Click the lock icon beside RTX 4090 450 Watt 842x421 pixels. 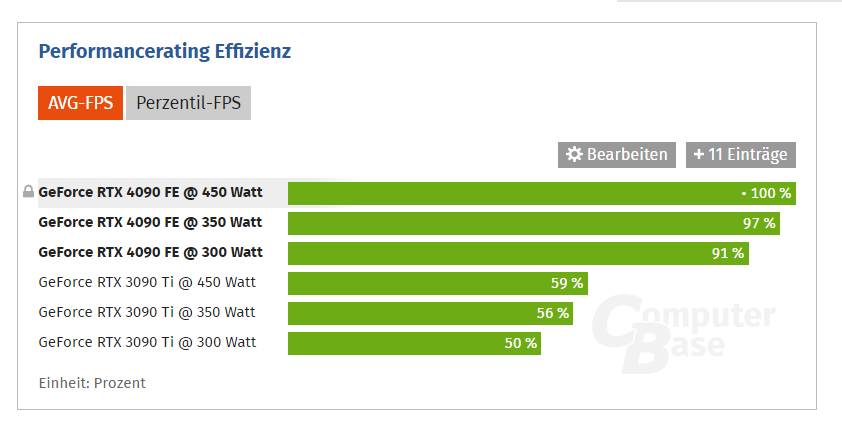28,192
